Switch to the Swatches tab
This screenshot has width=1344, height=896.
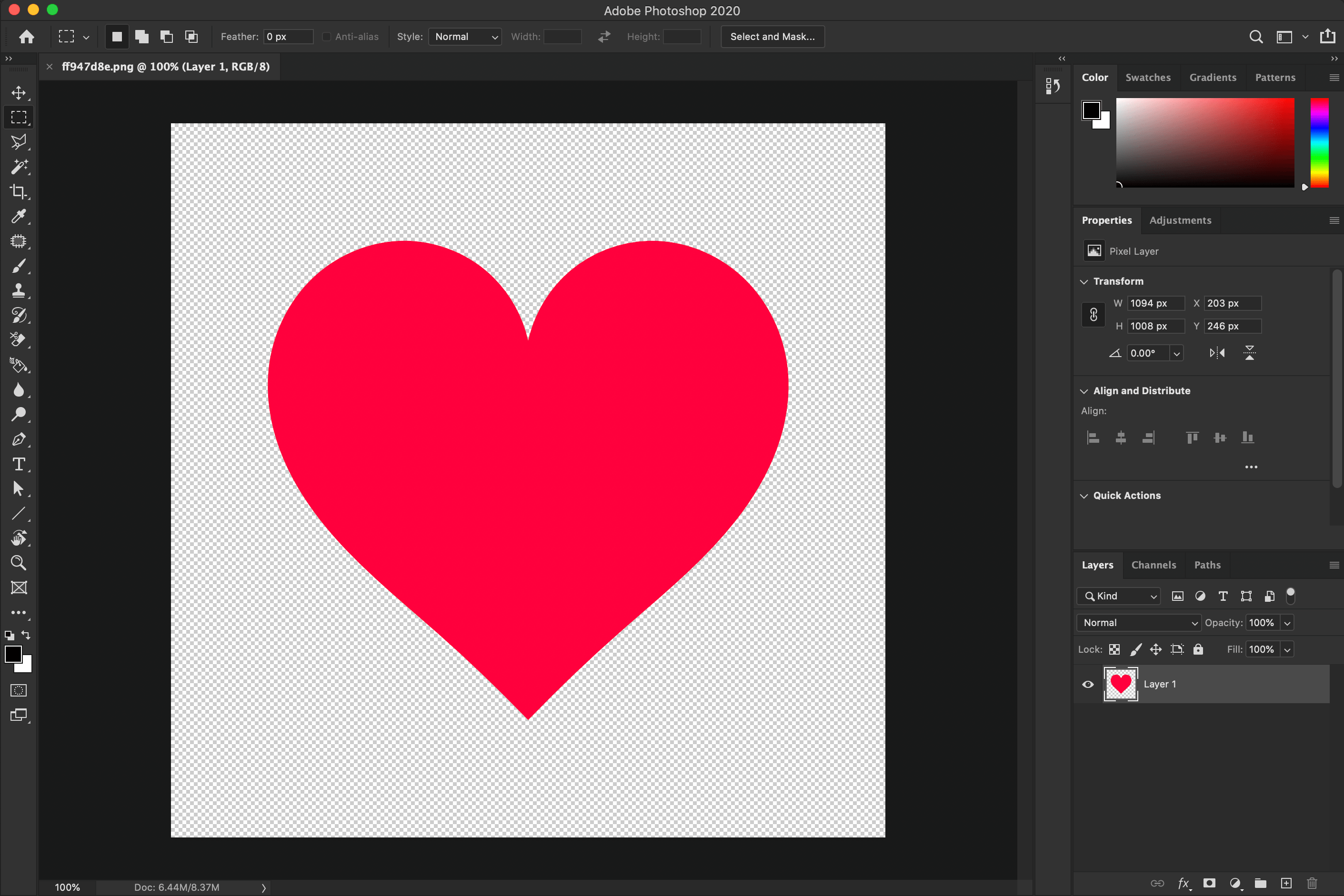[1148, 77]
